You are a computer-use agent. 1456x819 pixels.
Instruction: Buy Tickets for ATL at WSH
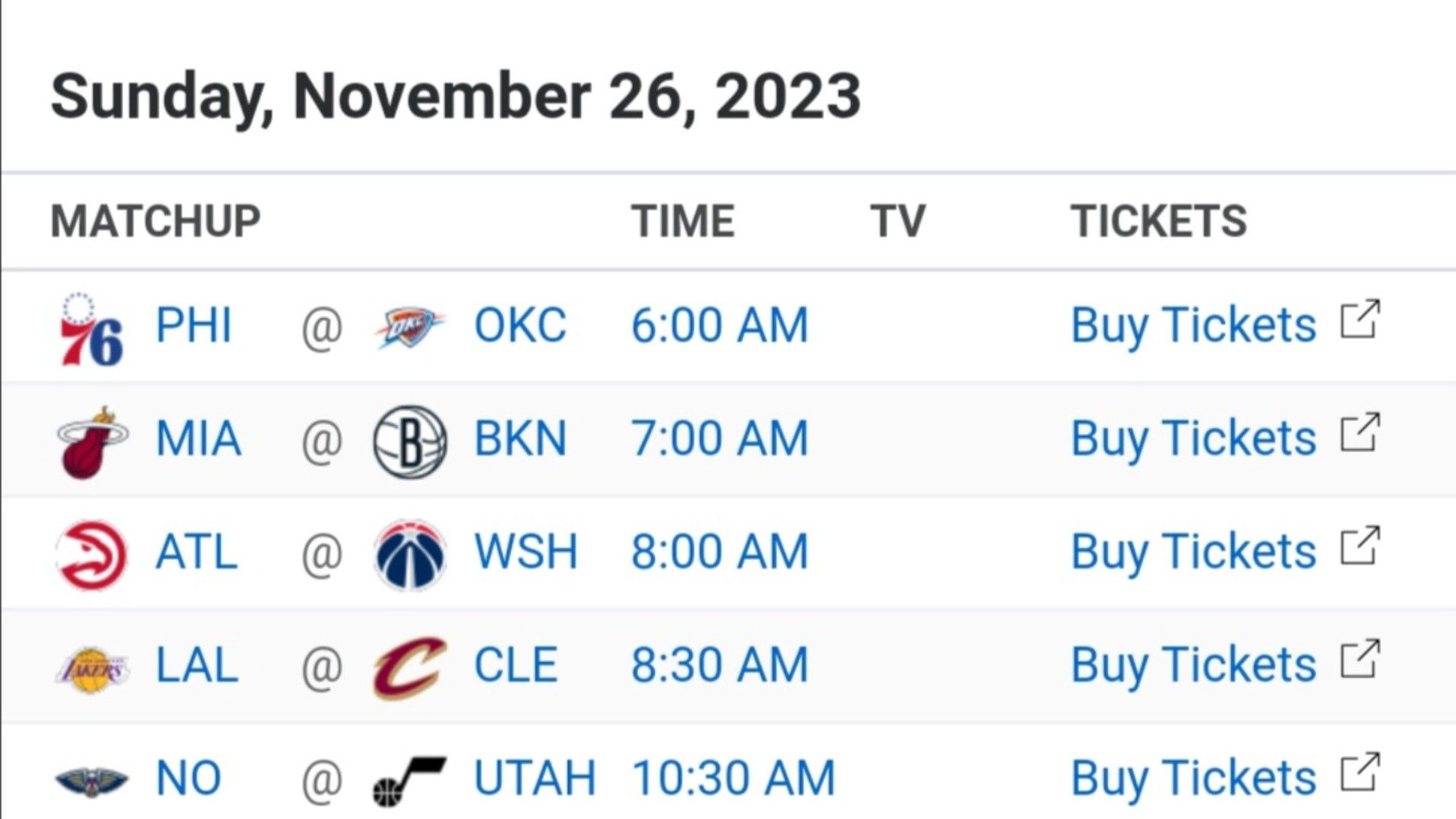pos(1193,551)
